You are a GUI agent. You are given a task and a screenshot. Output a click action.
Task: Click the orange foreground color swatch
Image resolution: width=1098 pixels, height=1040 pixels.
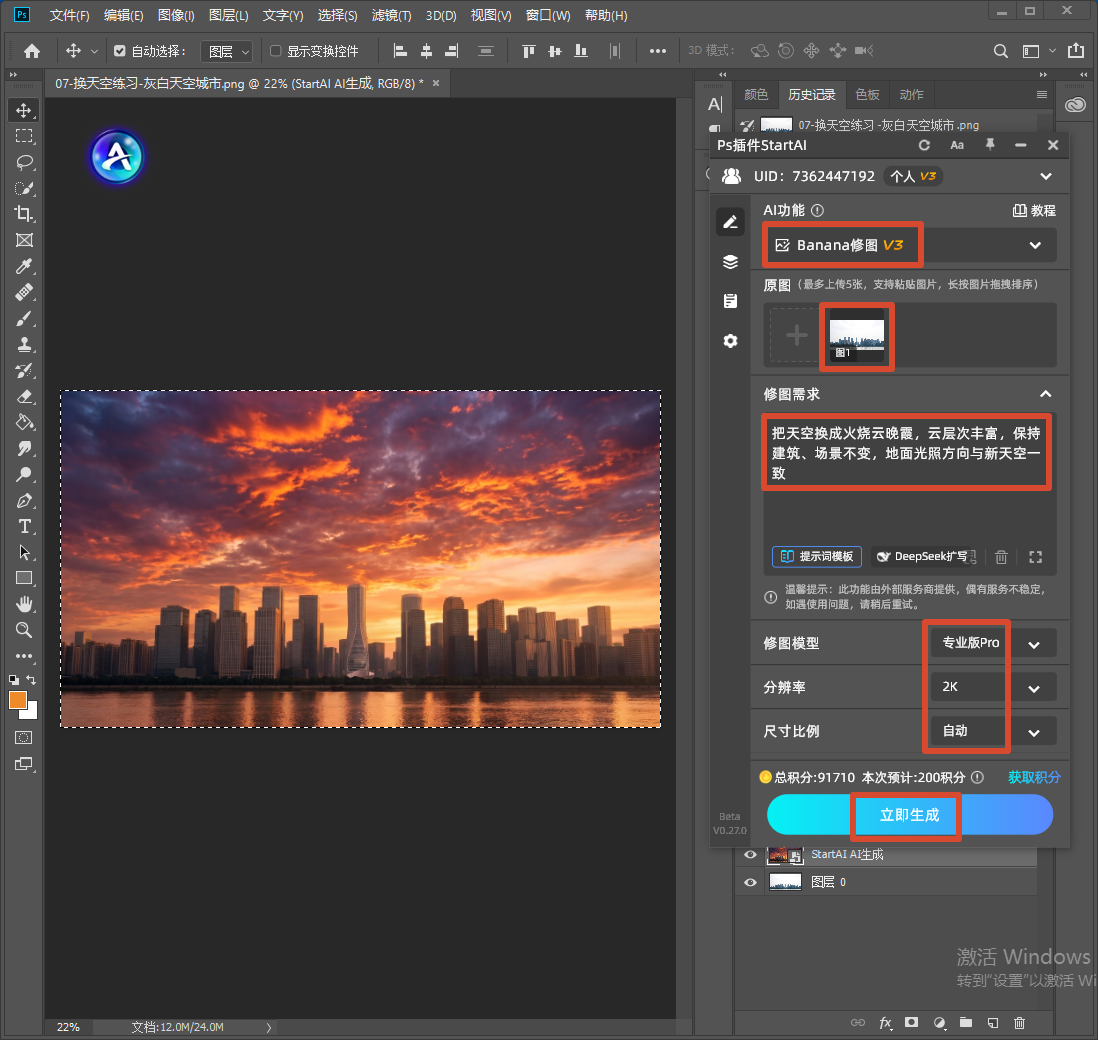click(17, 699)
